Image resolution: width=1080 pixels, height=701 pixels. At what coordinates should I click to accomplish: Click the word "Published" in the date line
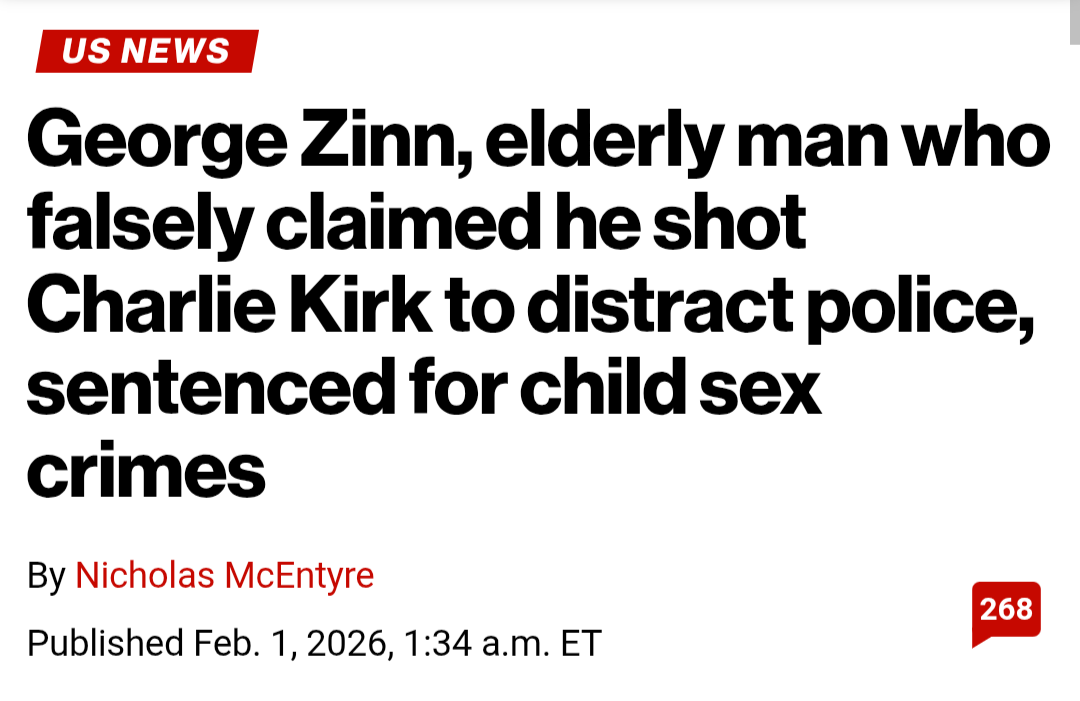104,643
